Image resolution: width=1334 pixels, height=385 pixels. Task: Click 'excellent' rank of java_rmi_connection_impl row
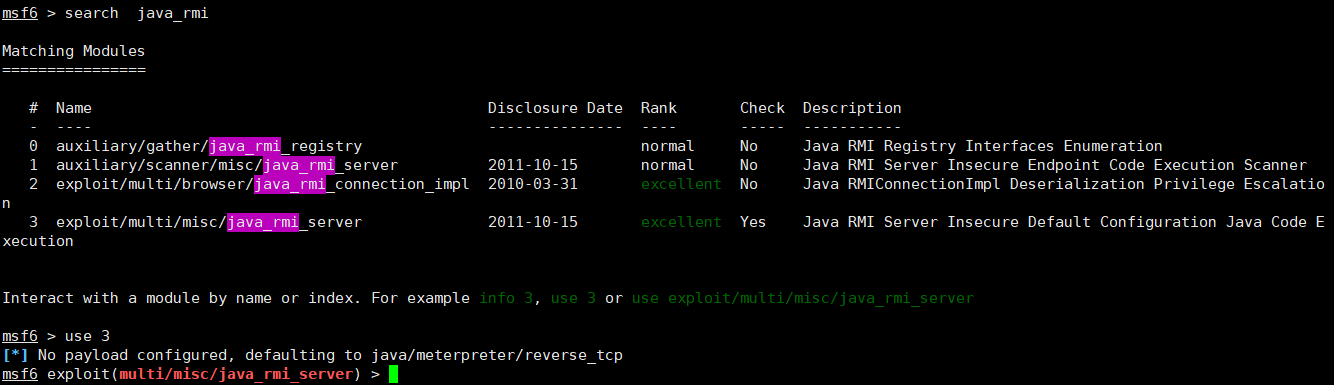(x=681, y=184)
